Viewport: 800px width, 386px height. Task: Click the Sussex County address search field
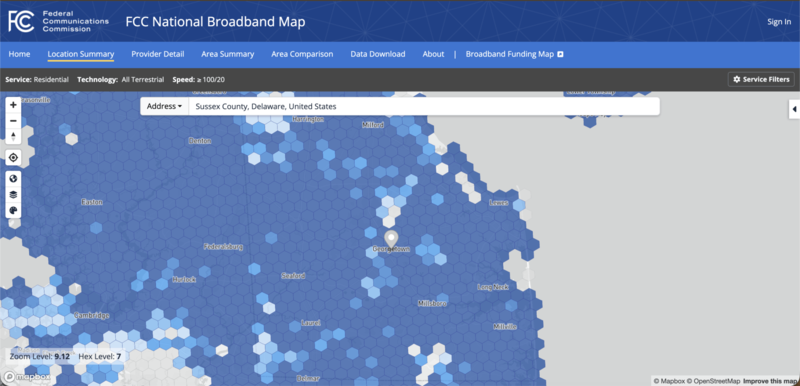pyautogui.click(x=424, y=107)
